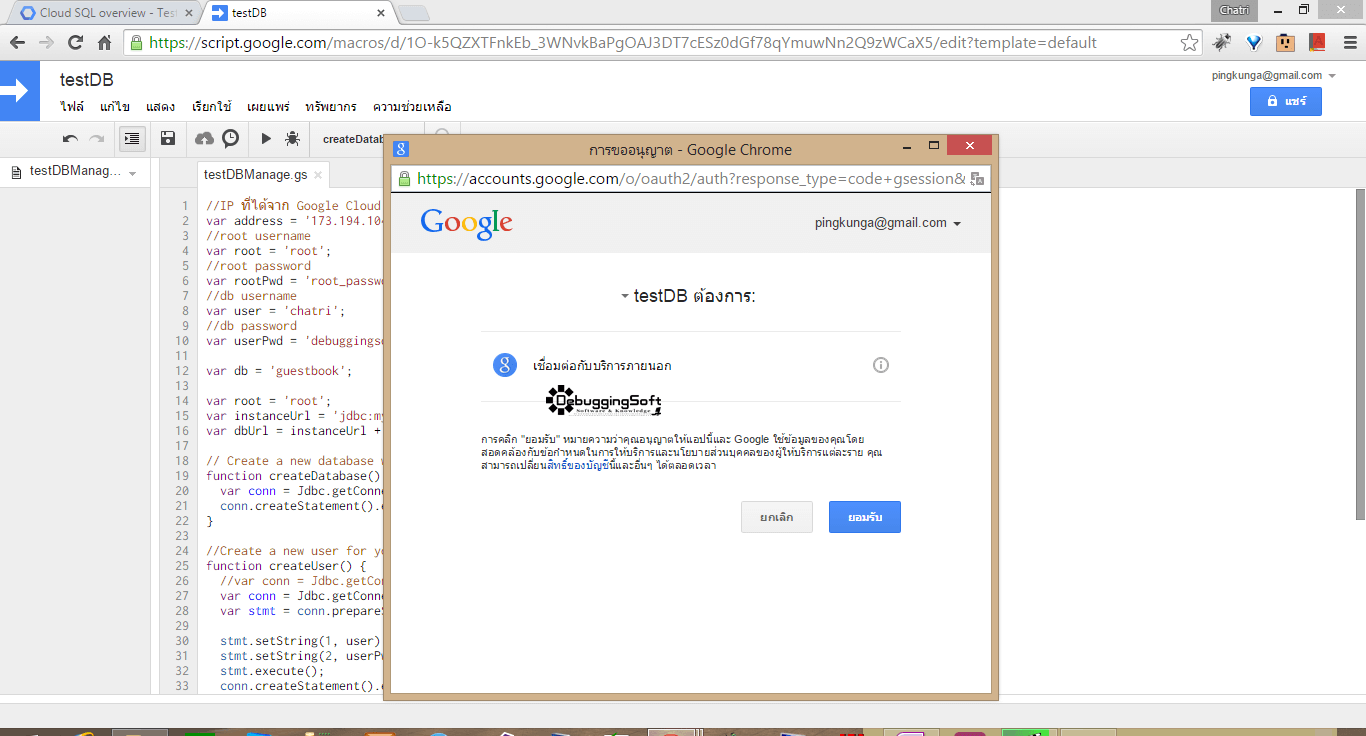Click the undo arrow in the script toolbar
The image size is (1366, 736).
70,139
